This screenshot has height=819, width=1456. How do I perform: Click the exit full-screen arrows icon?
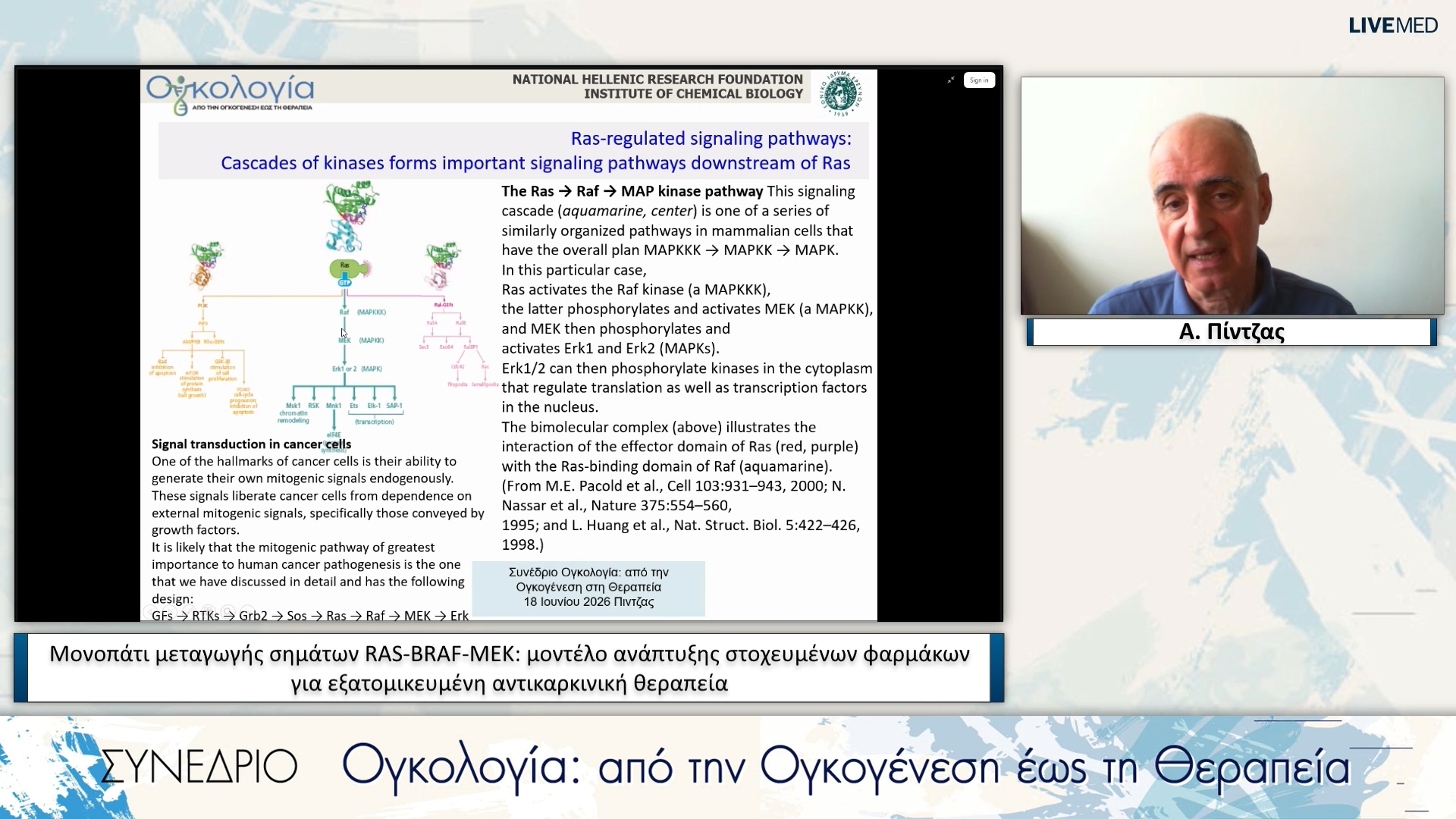(951, 80)
